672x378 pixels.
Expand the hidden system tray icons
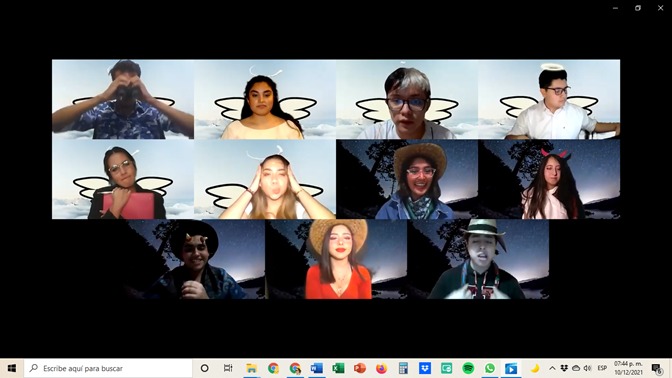pyautogui.click(x=552, y=368)
